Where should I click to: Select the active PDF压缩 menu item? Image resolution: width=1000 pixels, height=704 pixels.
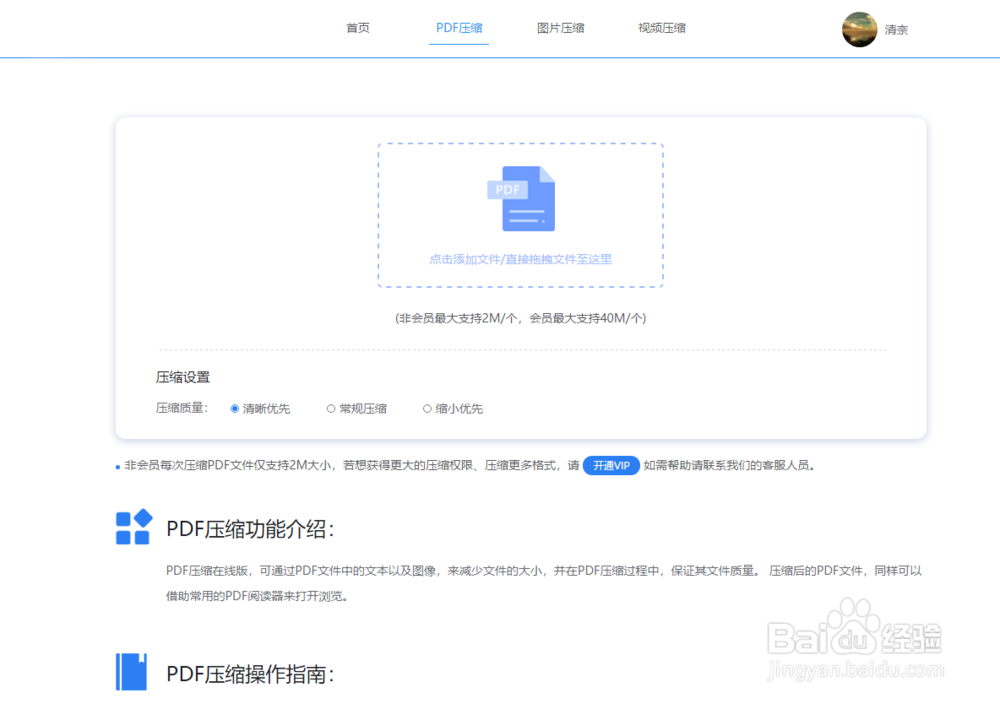pos(458,28)
